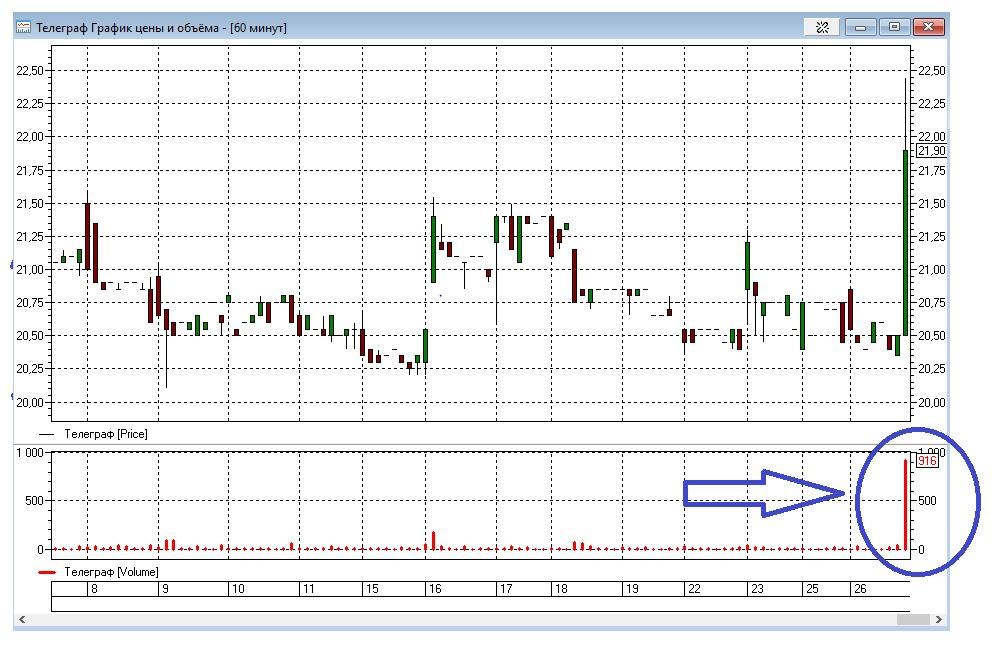The image size is (994, 655).
Task: Click date label 15 on time axis
Action: point(372,589)
